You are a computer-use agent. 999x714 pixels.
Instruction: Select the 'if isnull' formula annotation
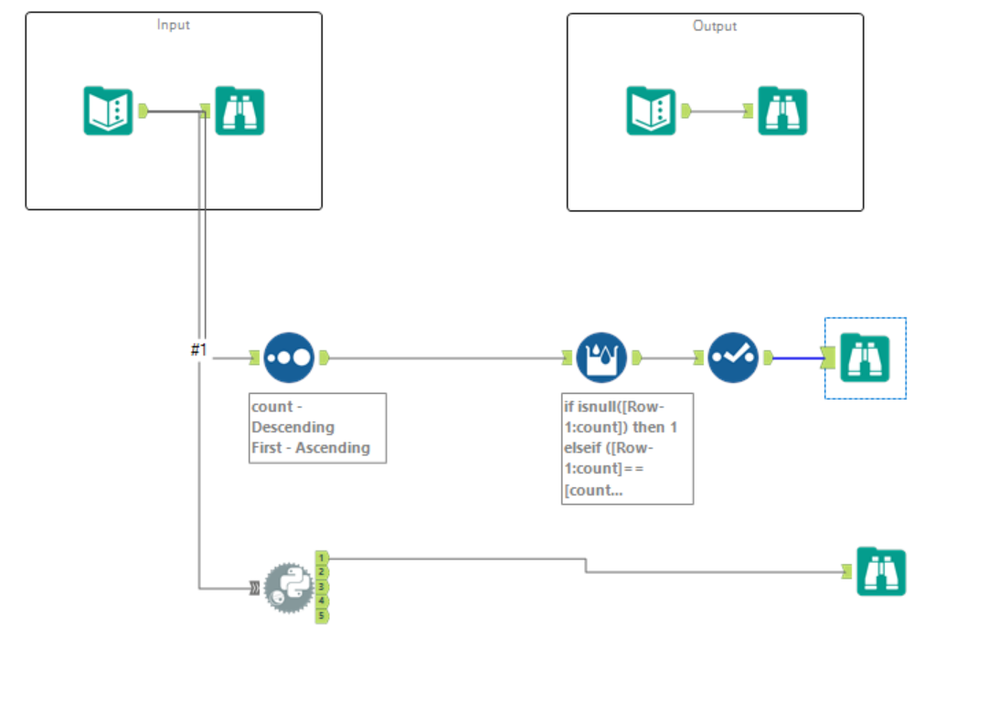[x=628, y=448]
